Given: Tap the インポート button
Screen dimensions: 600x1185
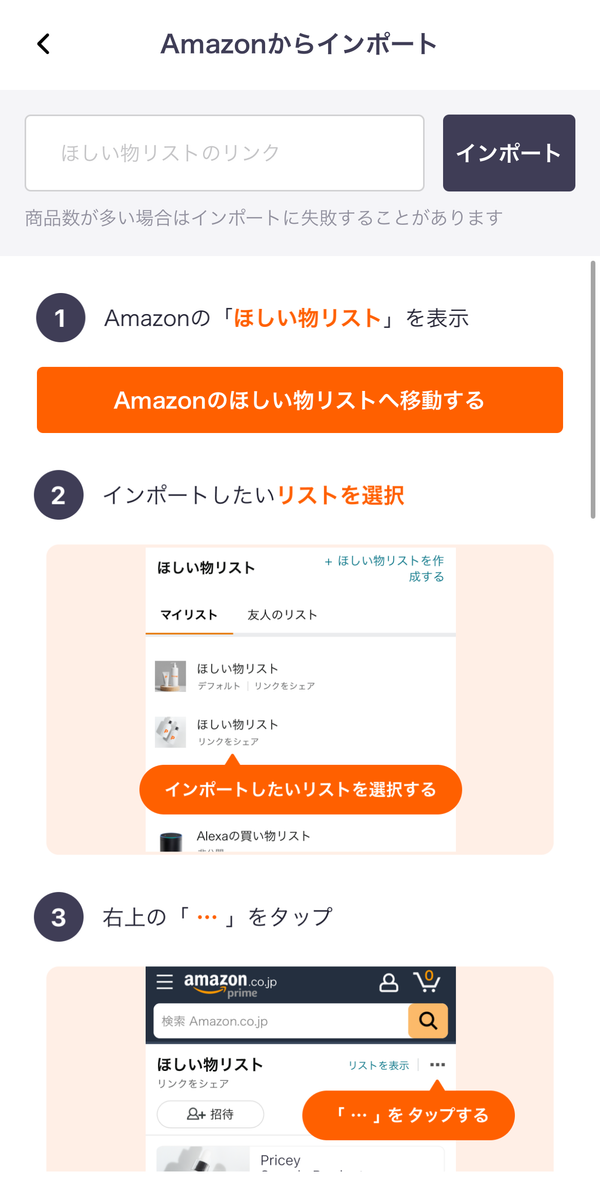Looking at the screenshot, I should pyautogui.click(x=509, y=153).
